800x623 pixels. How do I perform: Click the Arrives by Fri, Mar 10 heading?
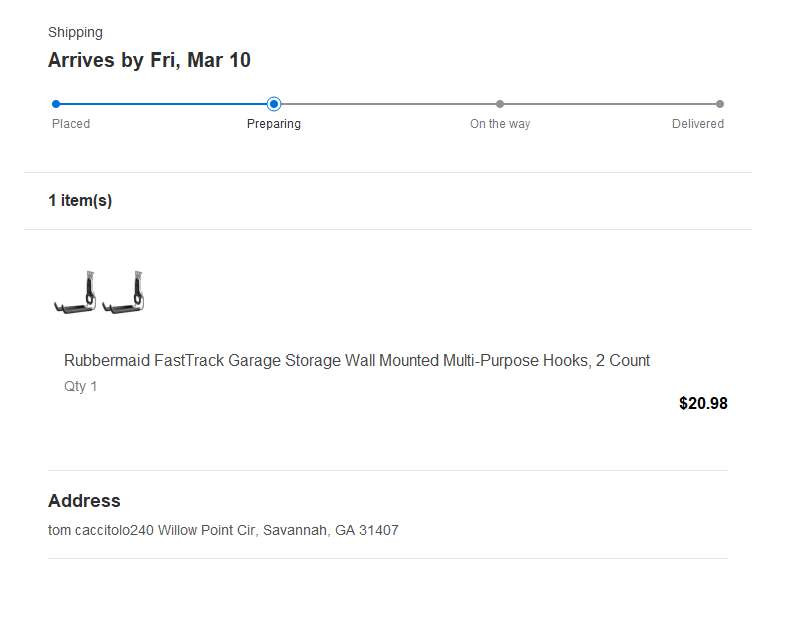[149, 60]
